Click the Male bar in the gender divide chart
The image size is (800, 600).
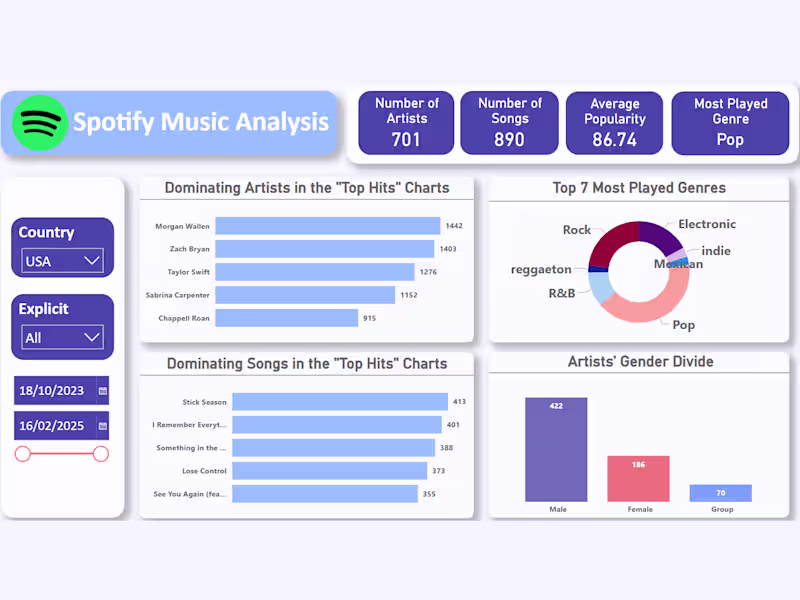pyautogui.click(x=557, y=450)
